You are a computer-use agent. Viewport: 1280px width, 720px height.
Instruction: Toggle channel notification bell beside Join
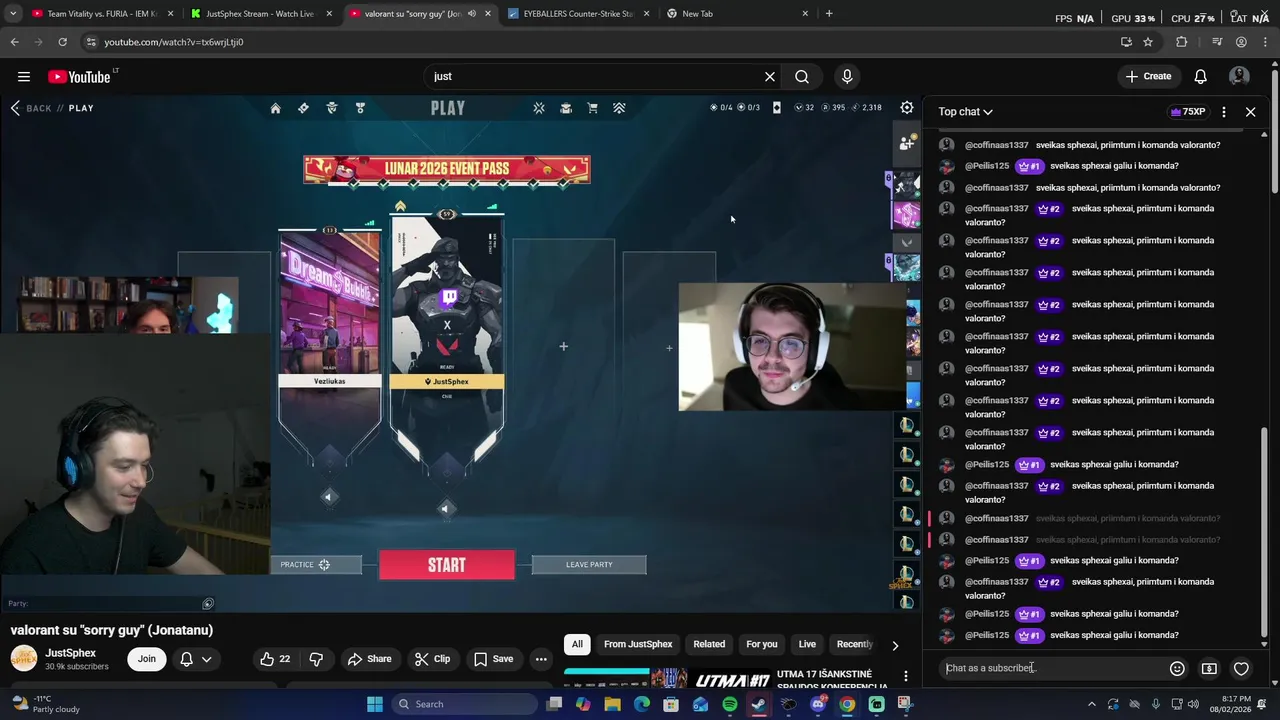click(186, 659)
